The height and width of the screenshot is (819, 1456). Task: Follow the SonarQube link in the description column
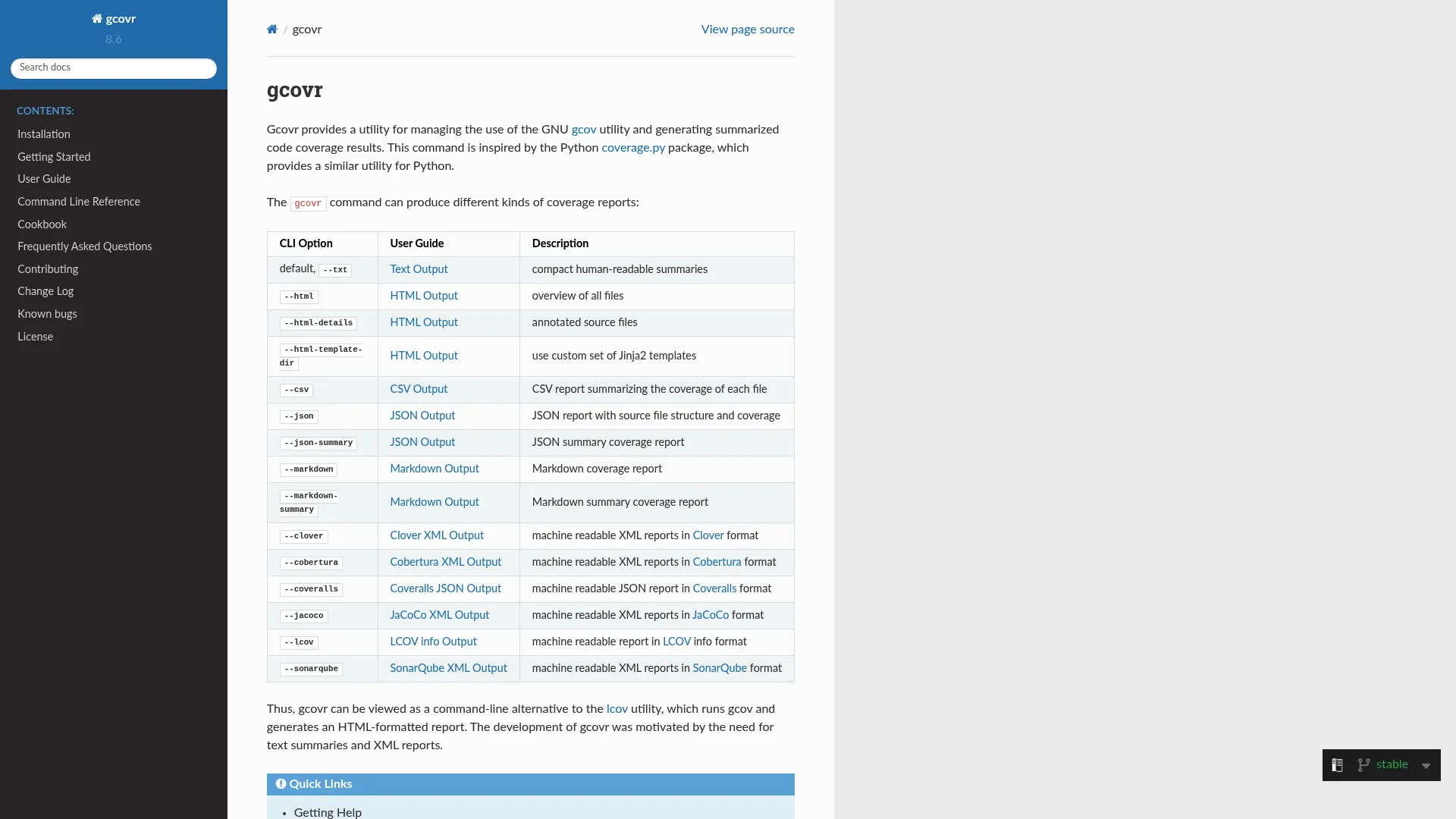[720, 668]
